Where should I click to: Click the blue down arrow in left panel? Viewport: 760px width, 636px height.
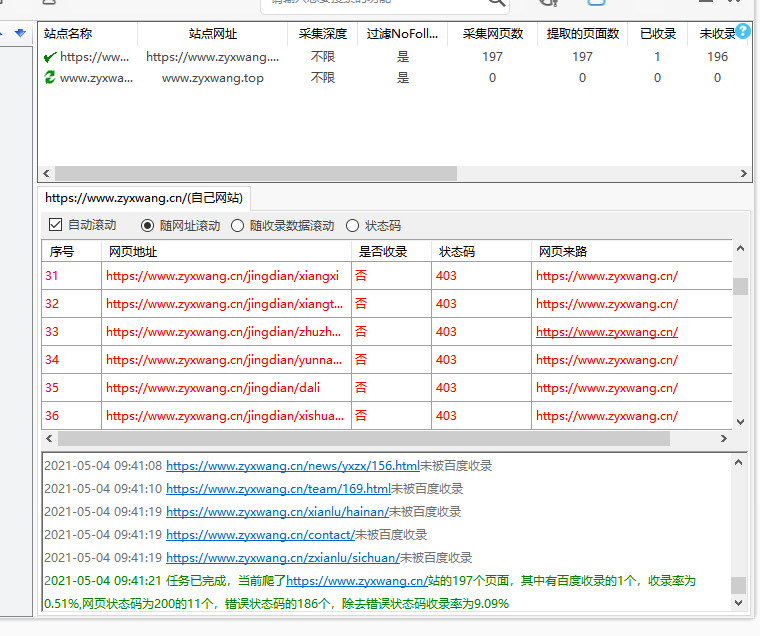tap(20, 33)
